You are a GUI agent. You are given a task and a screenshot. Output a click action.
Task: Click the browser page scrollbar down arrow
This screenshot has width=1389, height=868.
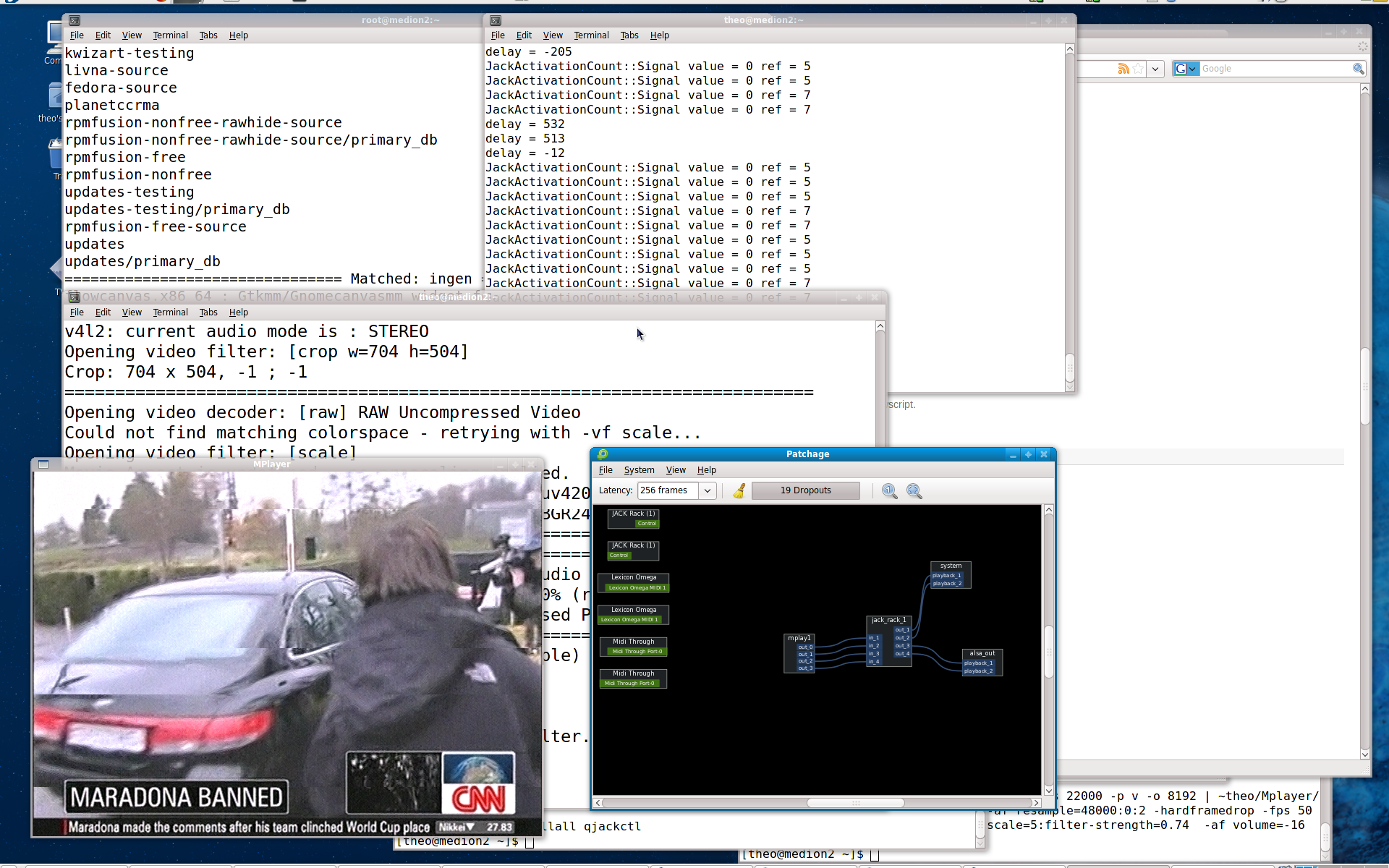1364,754
